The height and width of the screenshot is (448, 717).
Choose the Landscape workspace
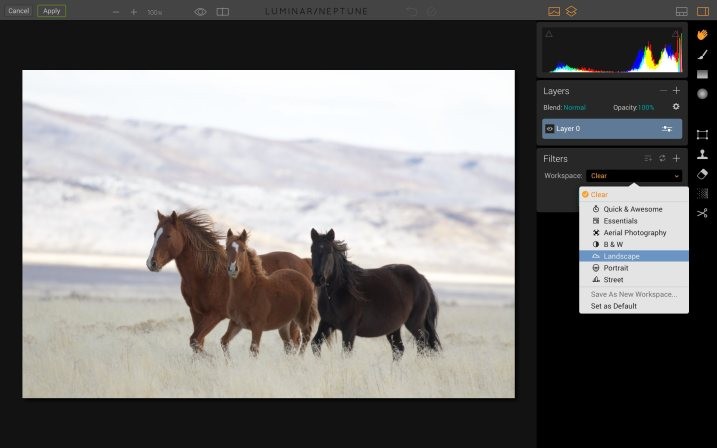pos(634,256)
